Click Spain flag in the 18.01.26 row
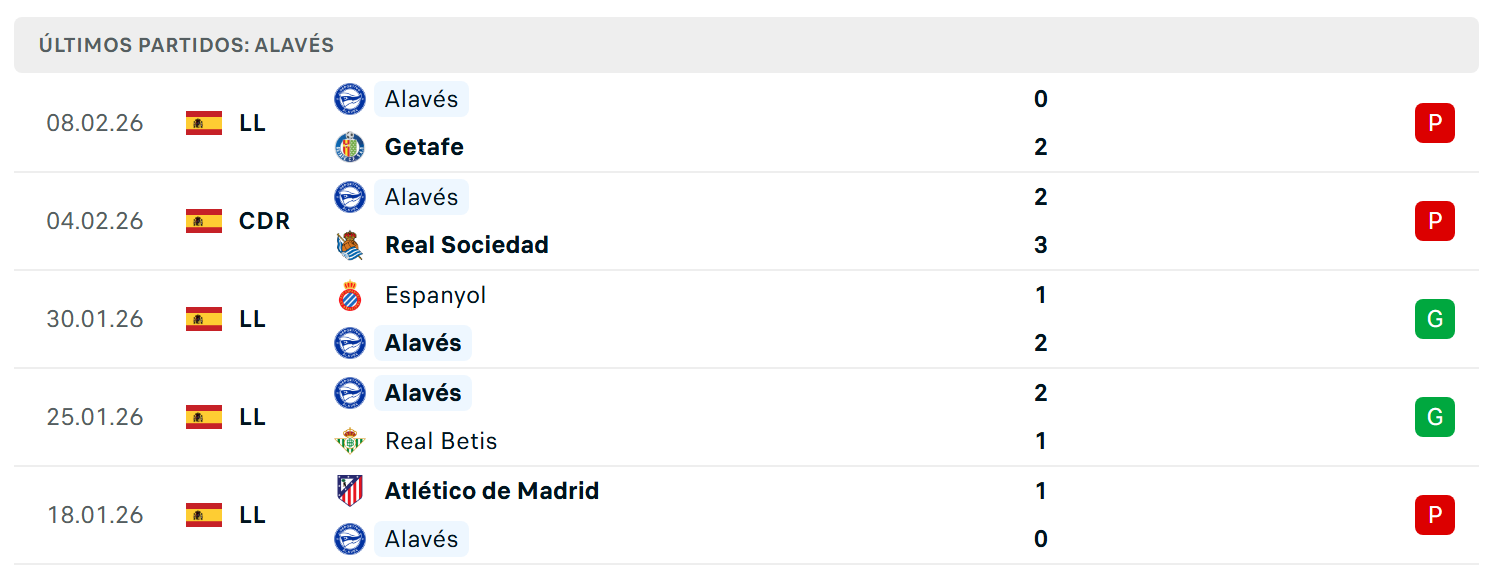Screen dimensions: 1493x581 coord(204,515)
